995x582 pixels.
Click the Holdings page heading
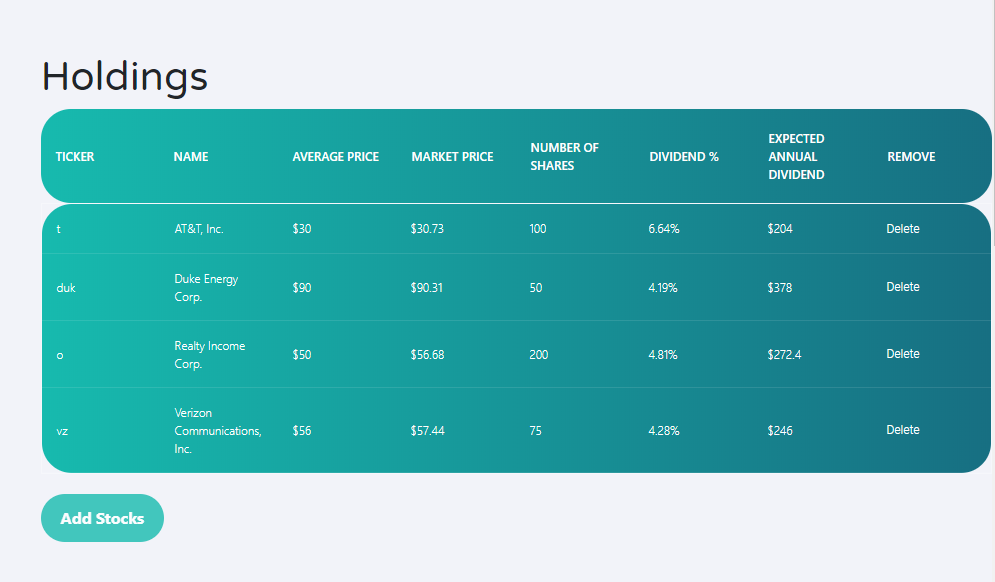125,77
